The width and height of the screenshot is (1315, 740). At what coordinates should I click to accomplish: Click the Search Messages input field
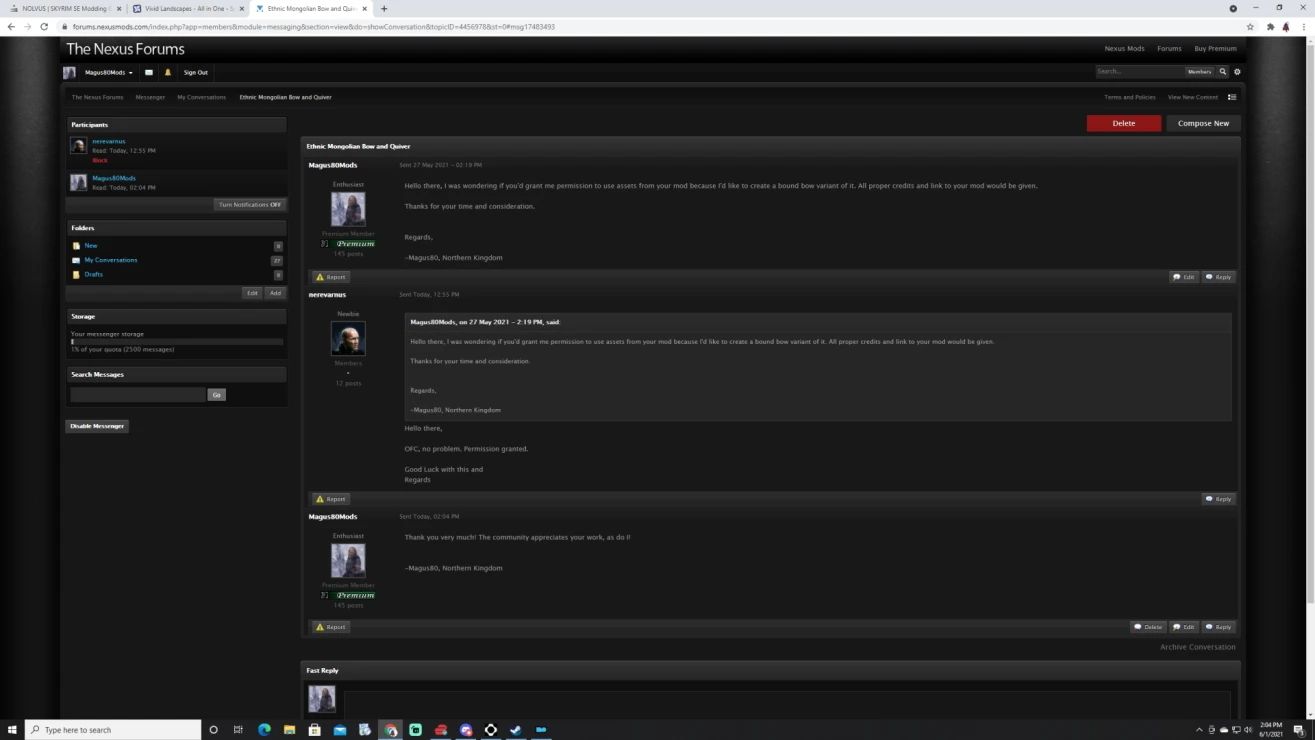(x=137, y=395)
